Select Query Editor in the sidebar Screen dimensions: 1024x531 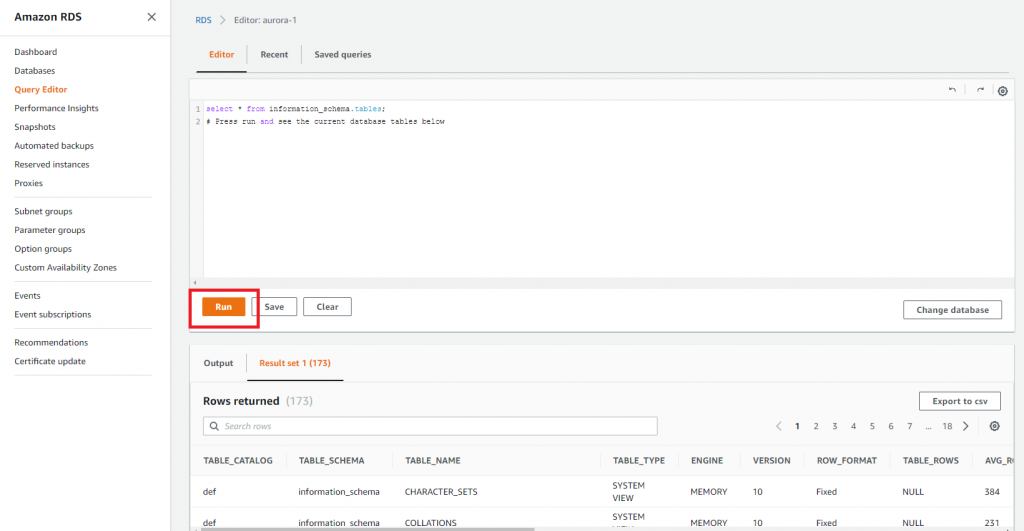(x=40, y=89)
